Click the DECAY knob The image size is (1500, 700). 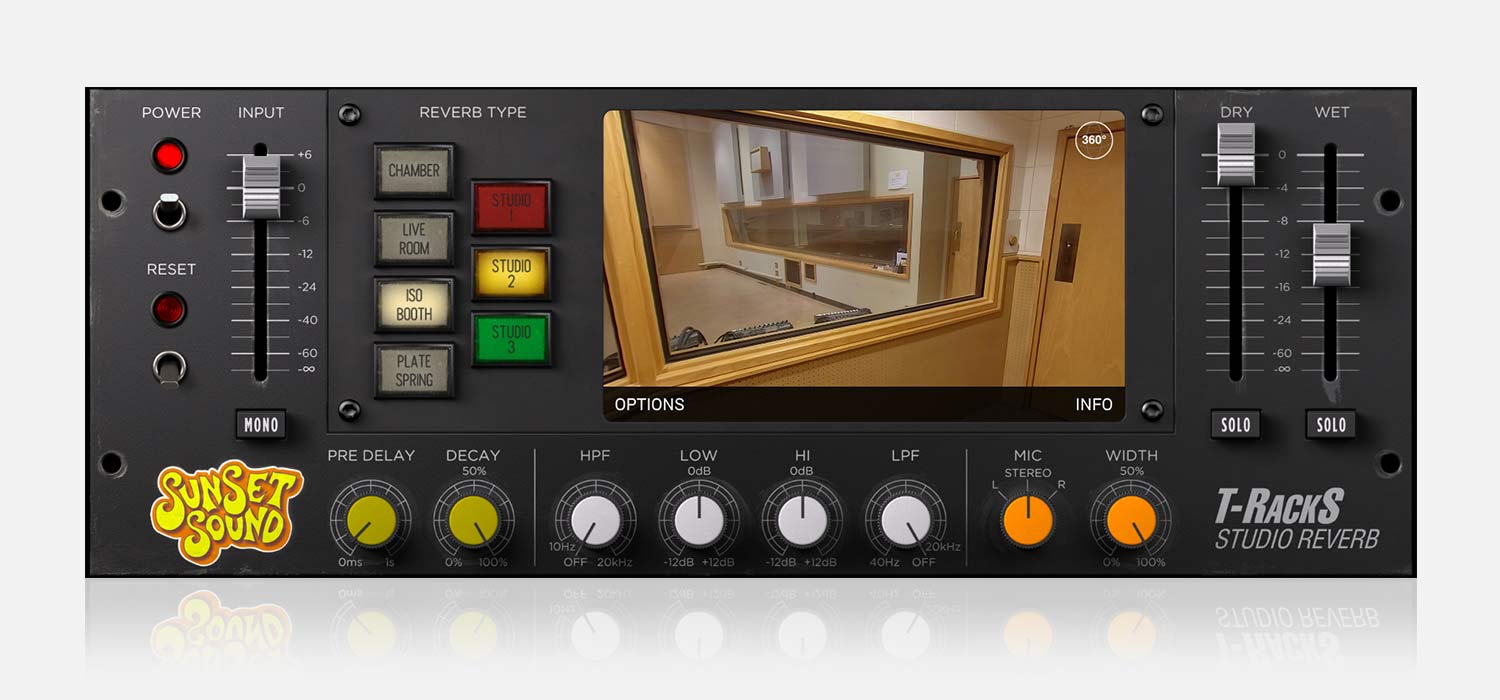point(474,521)
